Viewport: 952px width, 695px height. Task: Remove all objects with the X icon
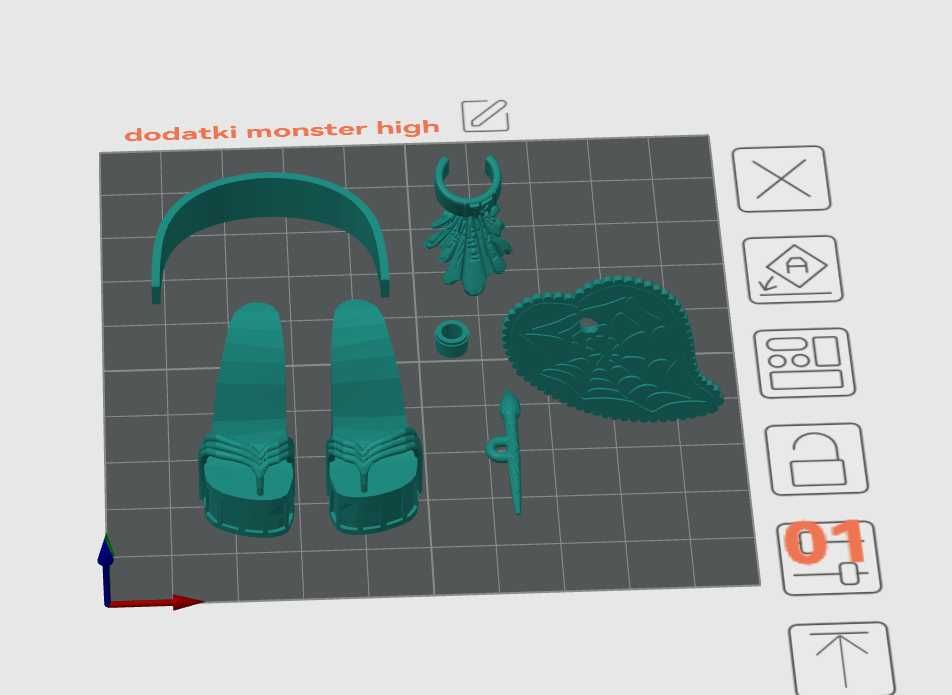tap(781, 178)
